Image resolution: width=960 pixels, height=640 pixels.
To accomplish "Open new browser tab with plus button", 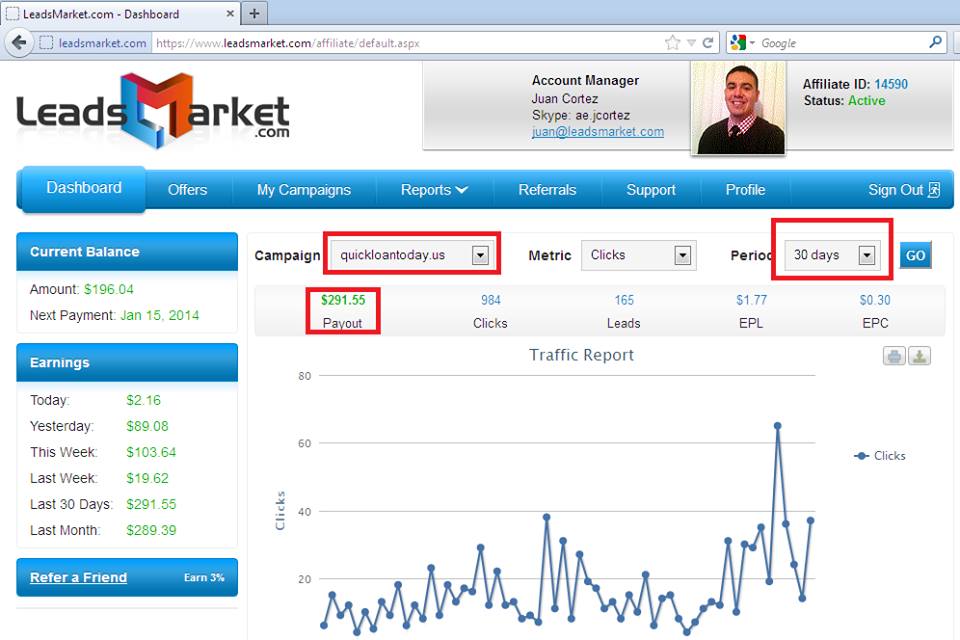I will 255,13.
